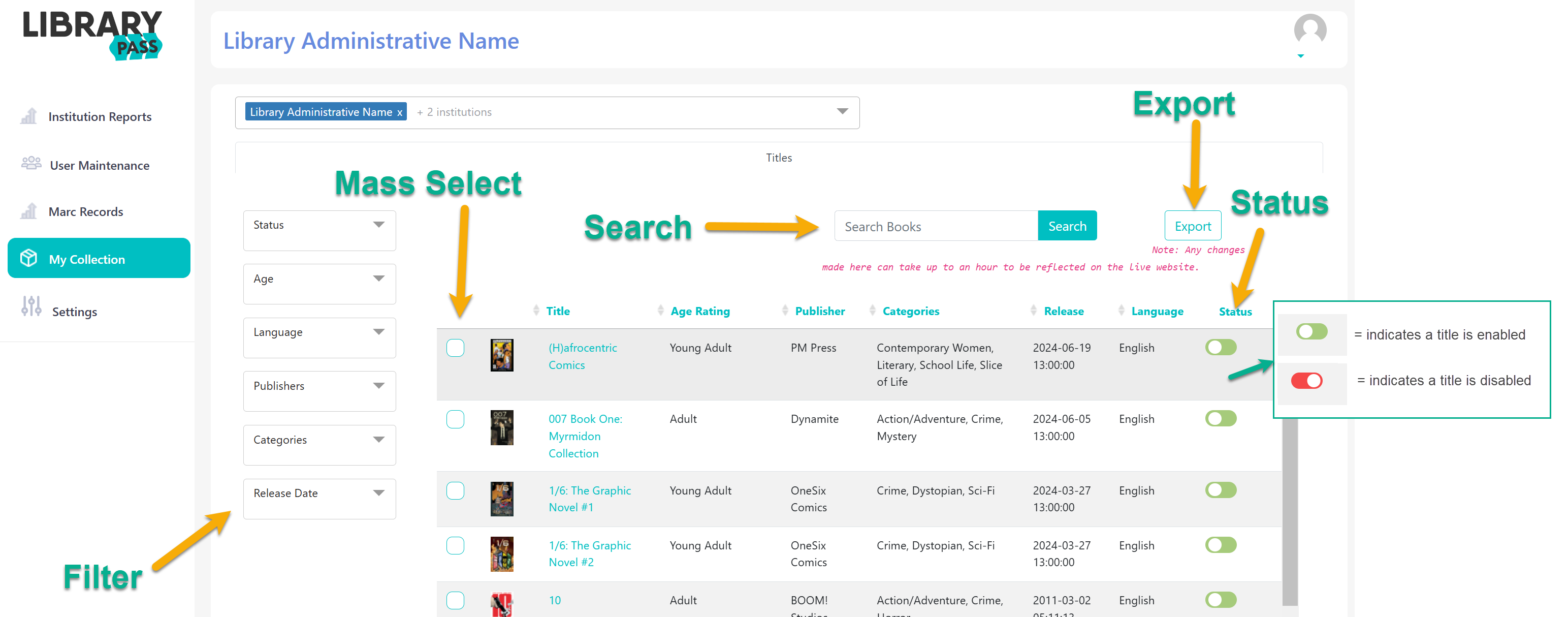
Task: Open 1/6 Graphic Novel #2 cover thumbnail
Action: pyautogui.click(x=501, y=553)
